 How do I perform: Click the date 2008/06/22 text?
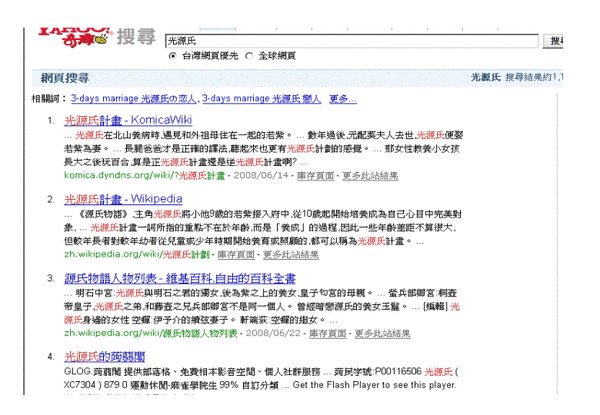coord(273,333)
